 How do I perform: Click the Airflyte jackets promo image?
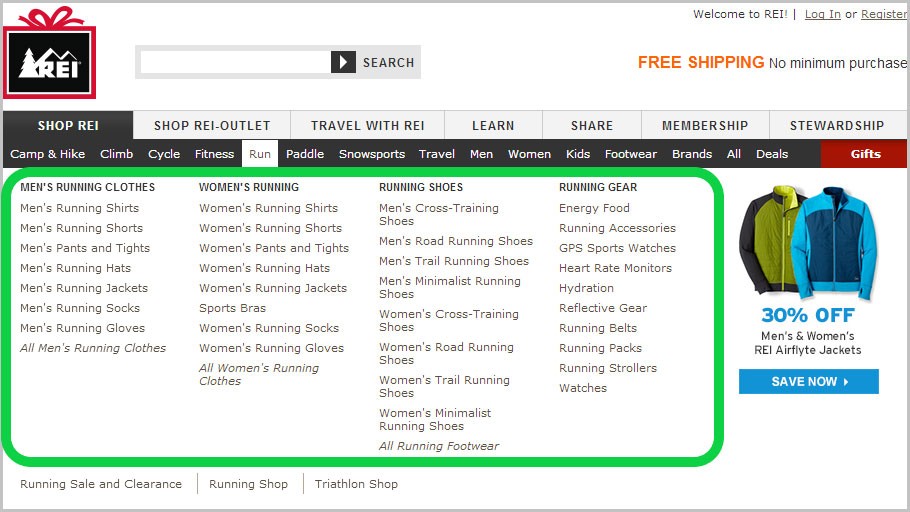pos(808,243)
